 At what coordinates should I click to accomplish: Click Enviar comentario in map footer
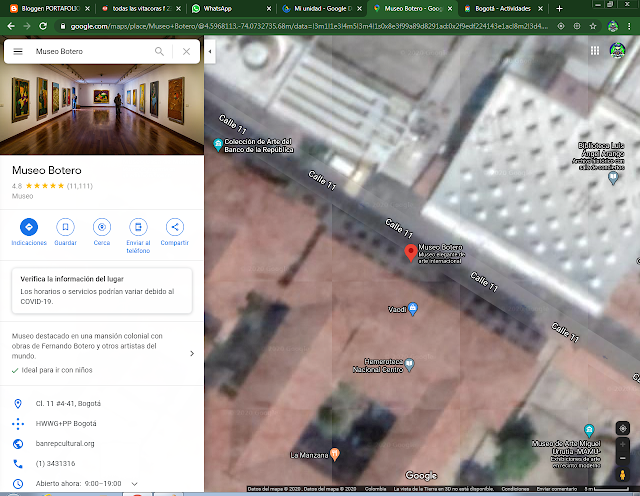557,489
